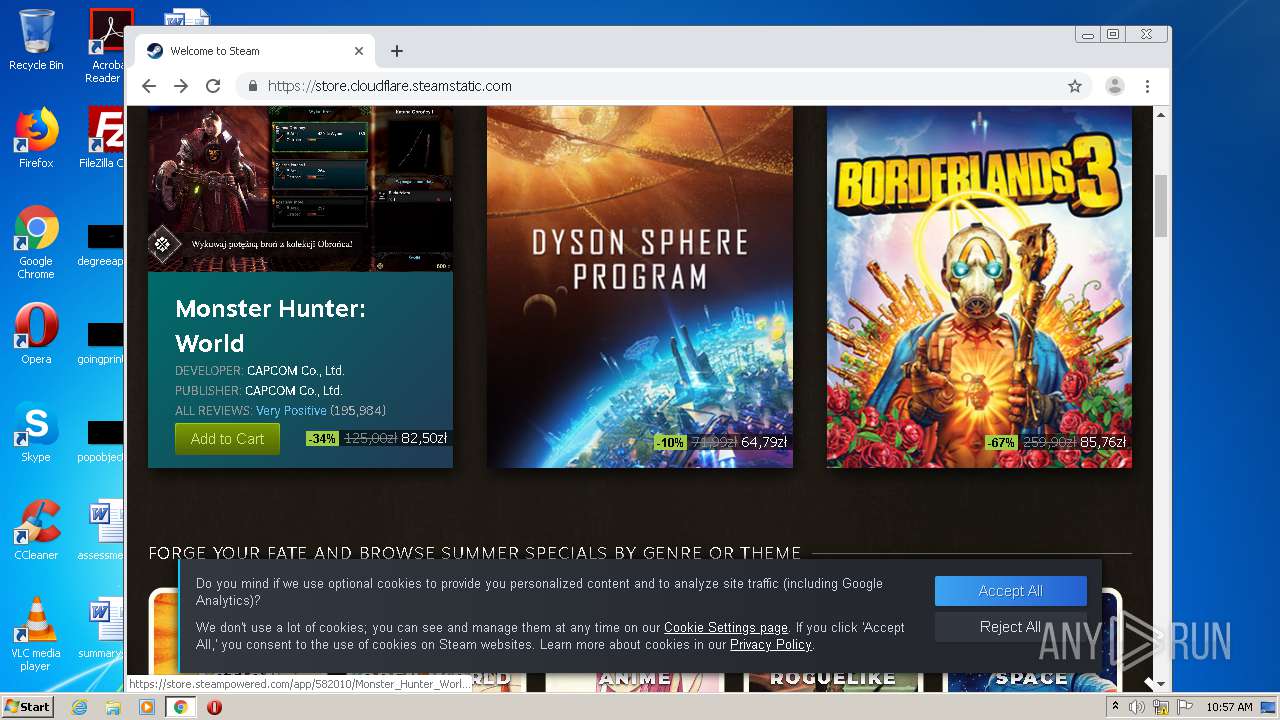Screen dimensions: 1280x720
Task: Open the Monster Hunter: World title
Action: pyautogui.click(x=270, y=326)
